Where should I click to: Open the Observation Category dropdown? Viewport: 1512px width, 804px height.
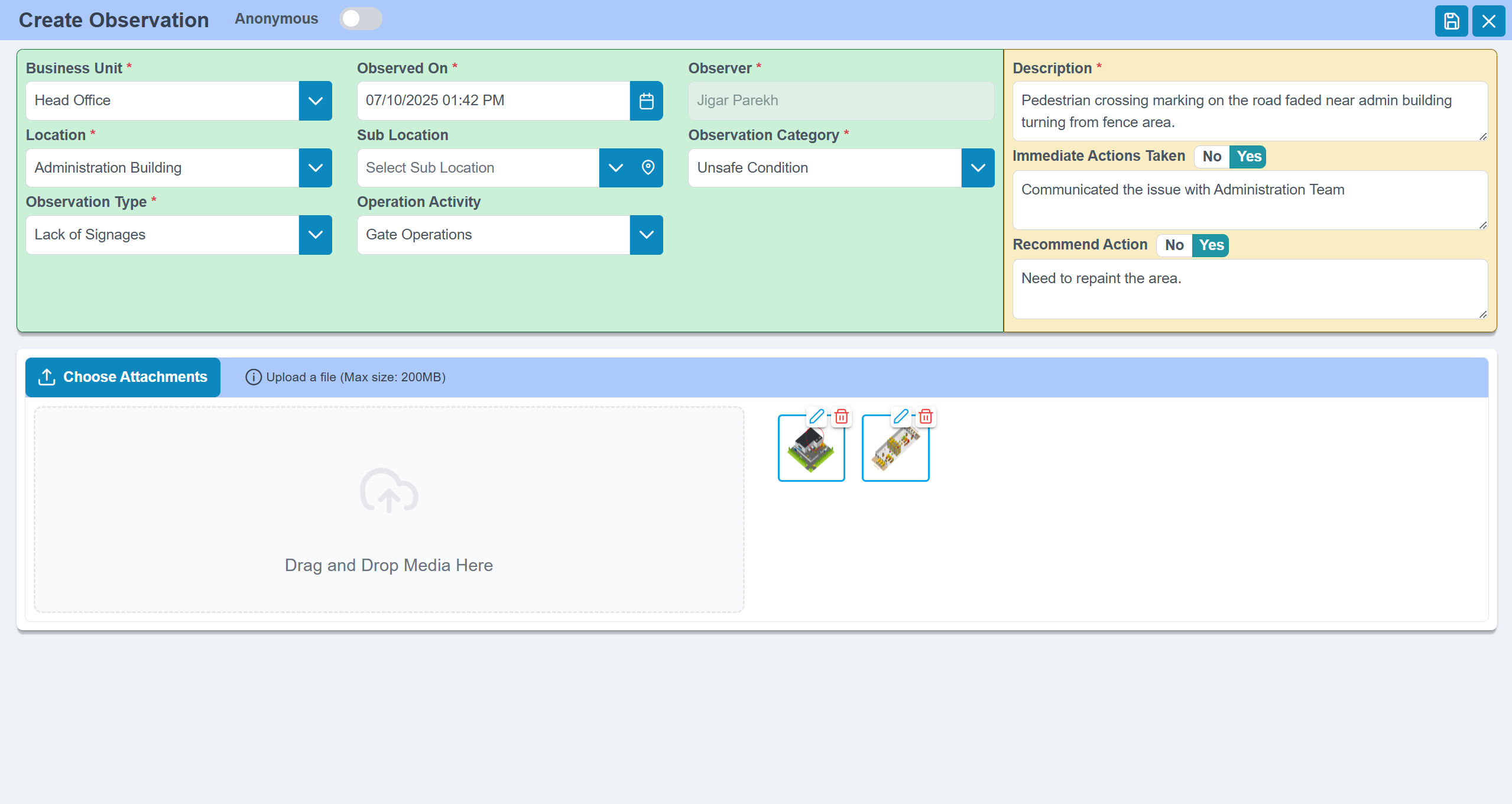click(978, 168)
